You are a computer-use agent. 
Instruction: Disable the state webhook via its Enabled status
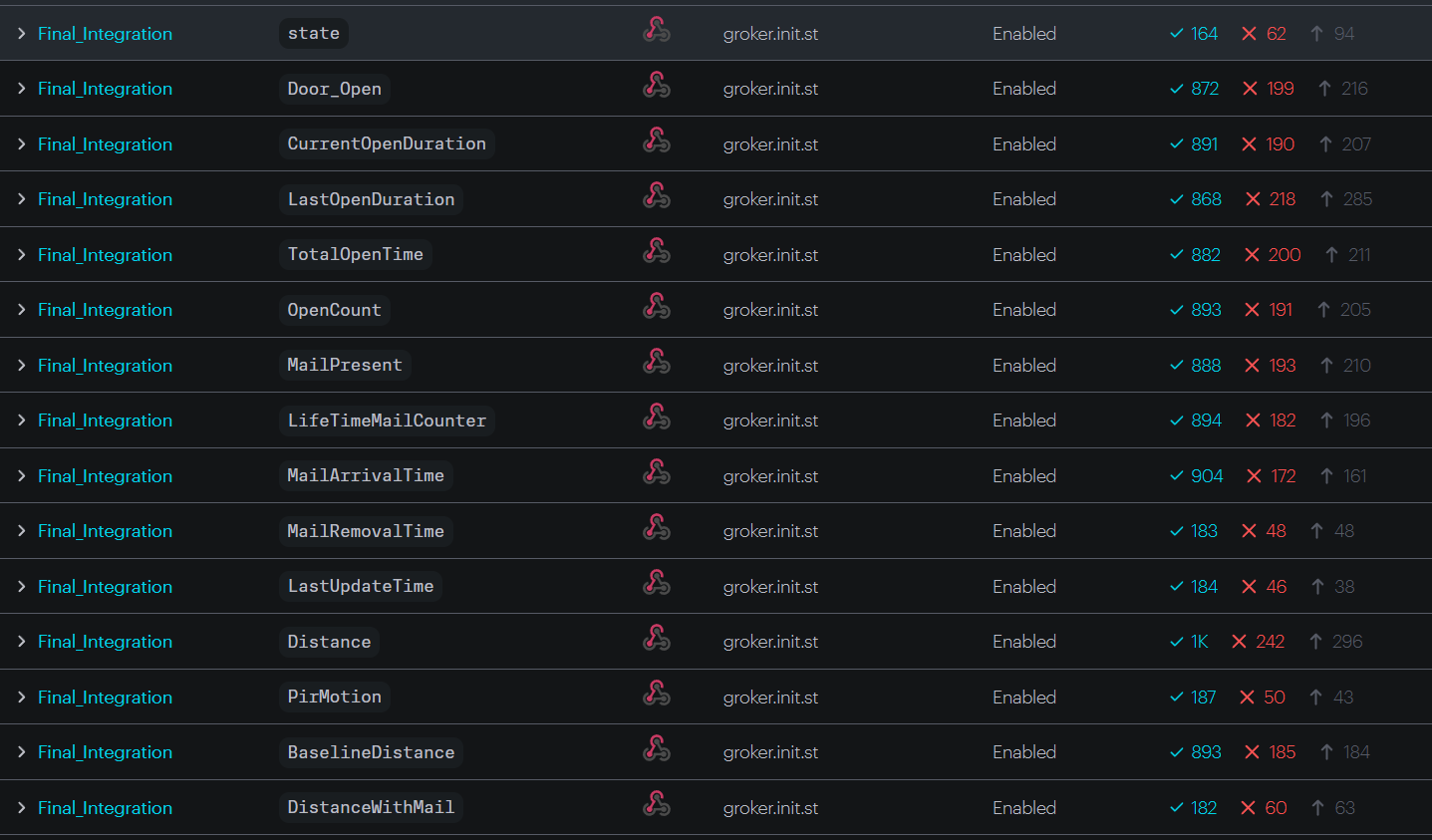click(1023, 33)
